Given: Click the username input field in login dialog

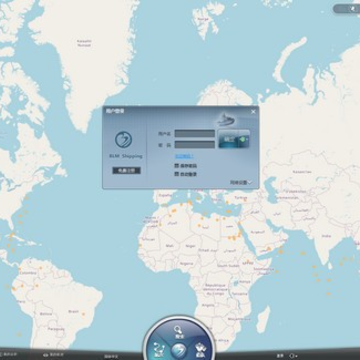Looking at the screenshot, I should [195, 134].
